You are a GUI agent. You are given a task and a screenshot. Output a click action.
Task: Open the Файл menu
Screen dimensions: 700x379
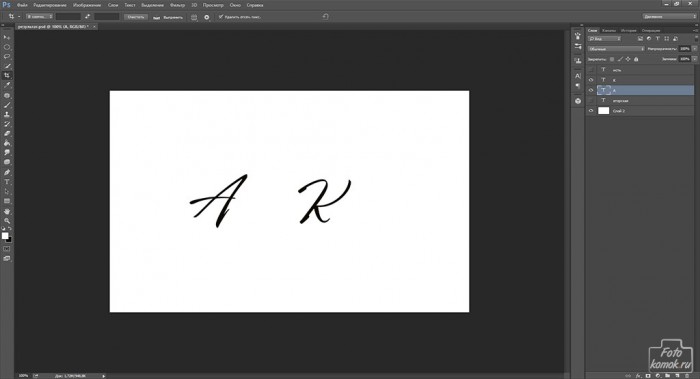pos(22,5)
